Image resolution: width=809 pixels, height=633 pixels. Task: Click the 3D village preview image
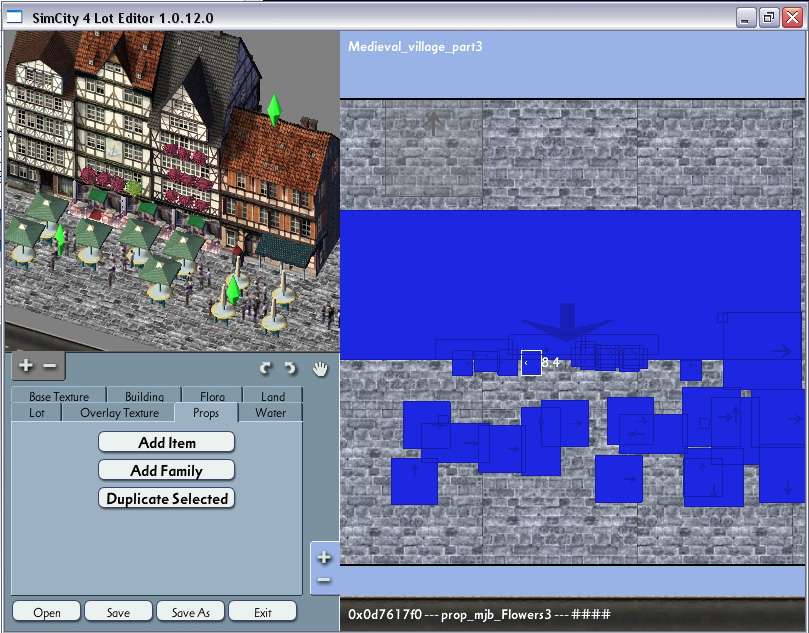tap(172, 191)
